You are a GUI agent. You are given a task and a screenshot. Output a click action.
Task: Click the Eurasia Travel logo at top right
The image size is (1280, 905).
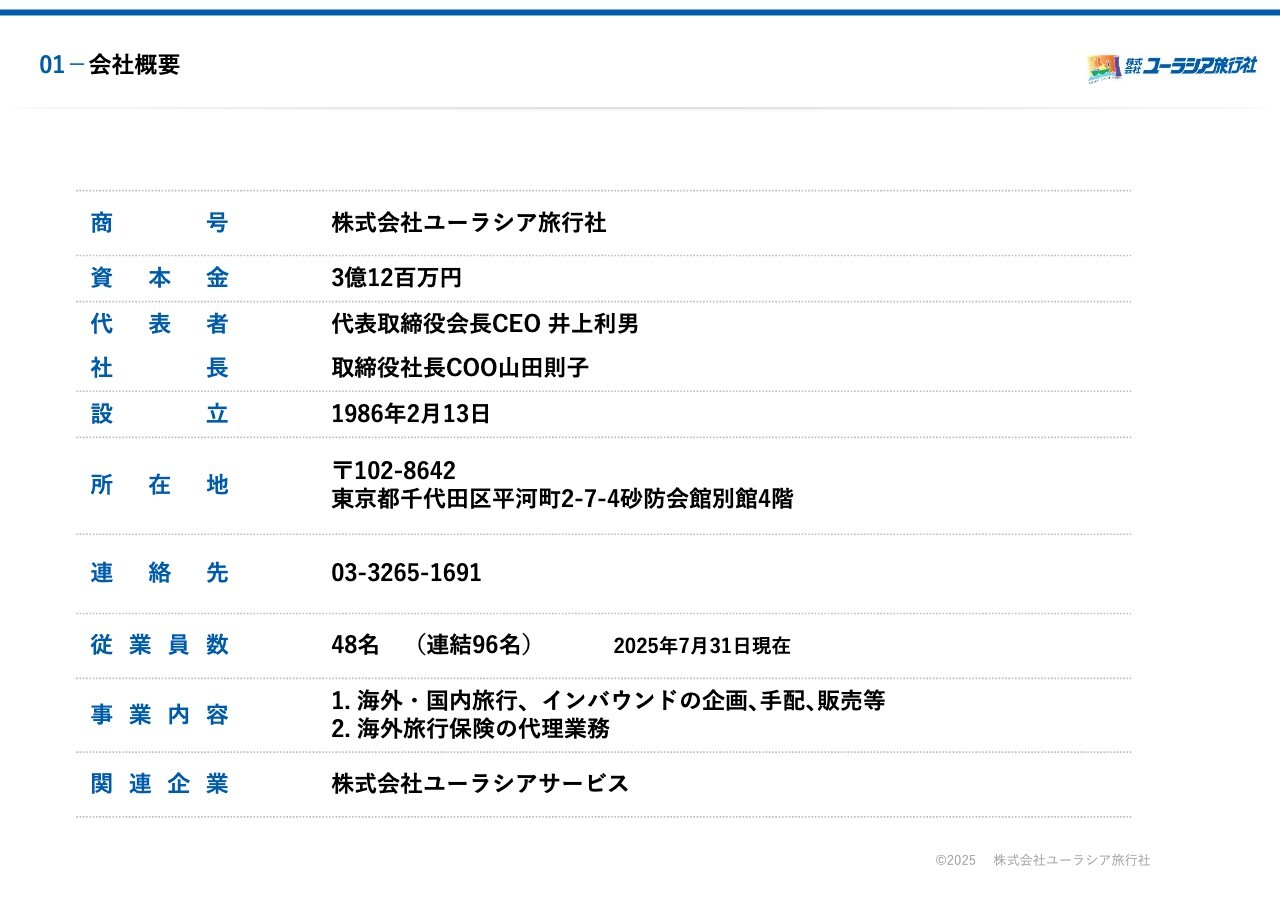pos(1171,67)
